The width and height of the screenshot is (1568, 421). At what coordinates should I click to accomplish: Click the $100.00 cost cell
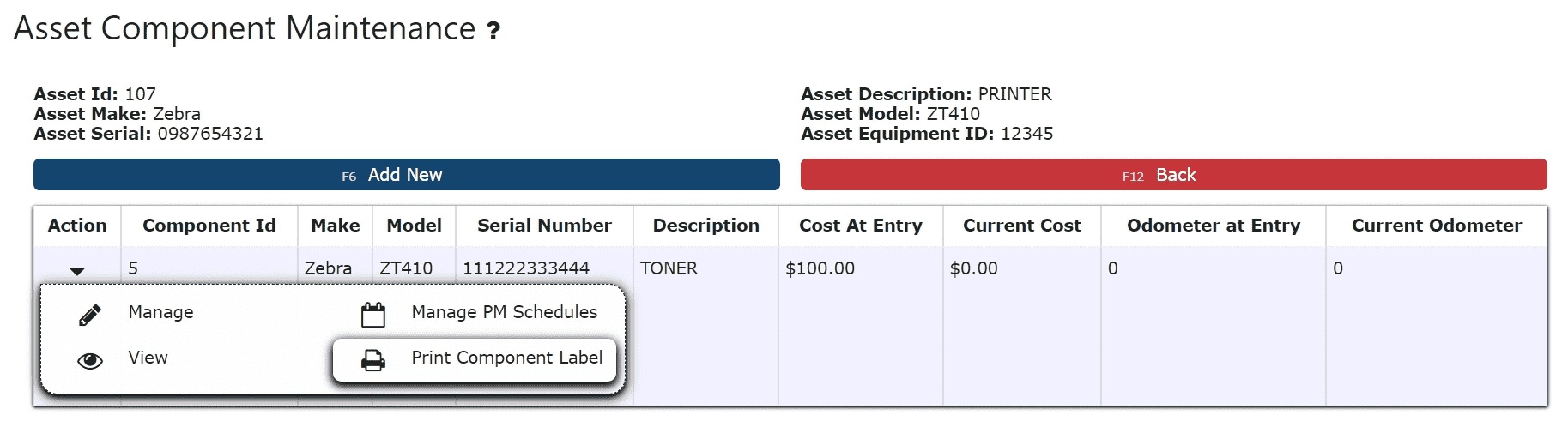(x=820, y=268)
